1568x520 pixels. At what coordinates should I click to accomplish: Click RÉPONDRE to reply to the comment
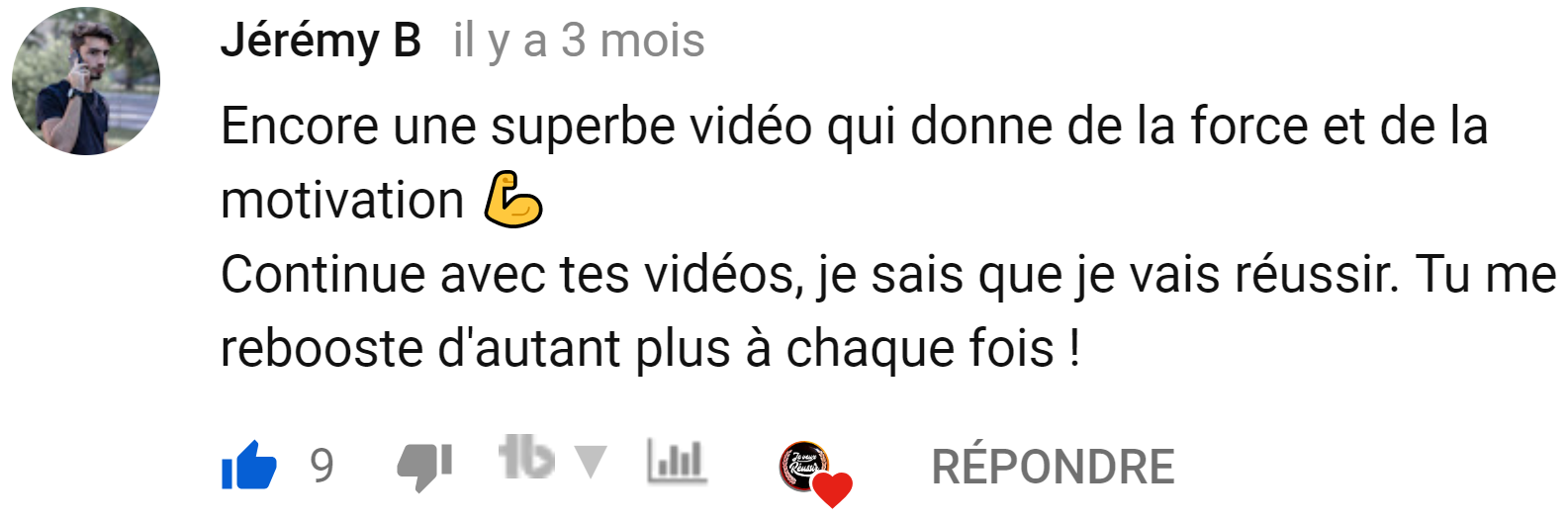coord(1053,467)
